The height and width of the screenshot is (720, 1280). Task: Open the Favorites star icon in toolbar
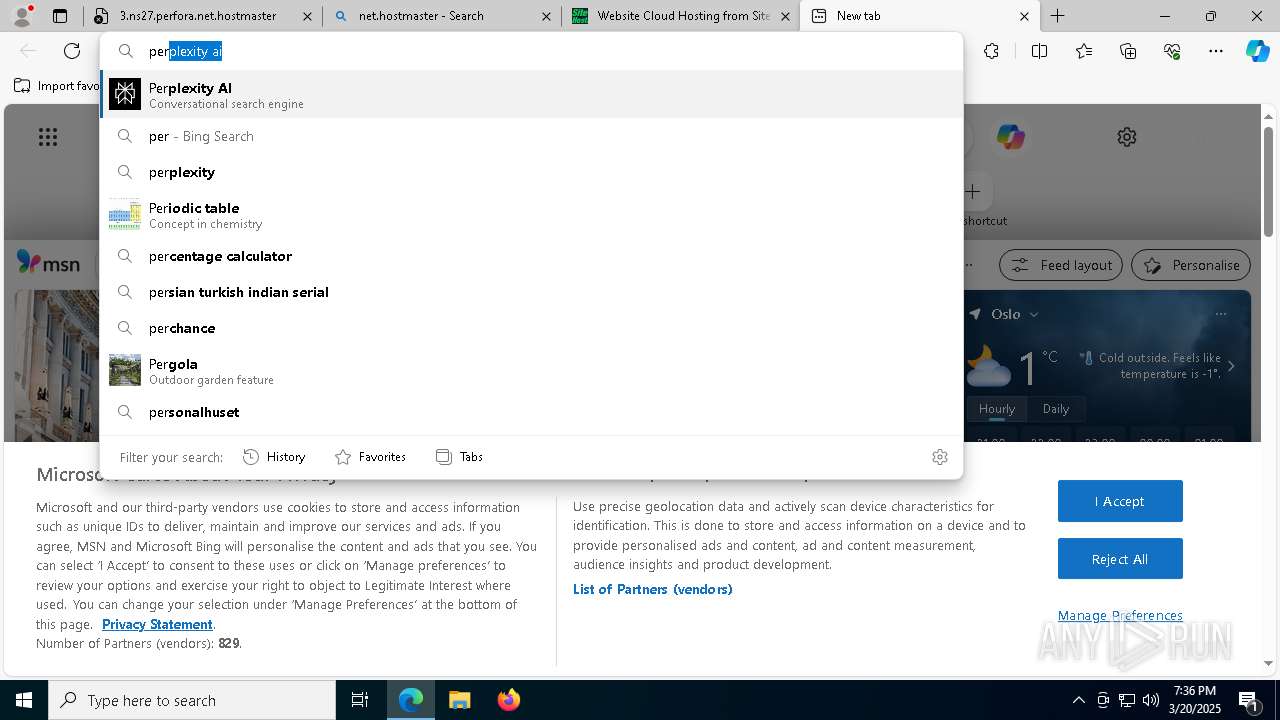(x=1084, y=51)
